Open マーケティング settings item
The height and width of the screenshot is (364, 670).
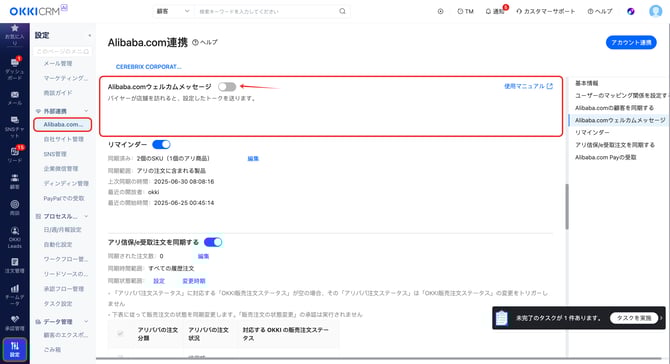point(65,78)
